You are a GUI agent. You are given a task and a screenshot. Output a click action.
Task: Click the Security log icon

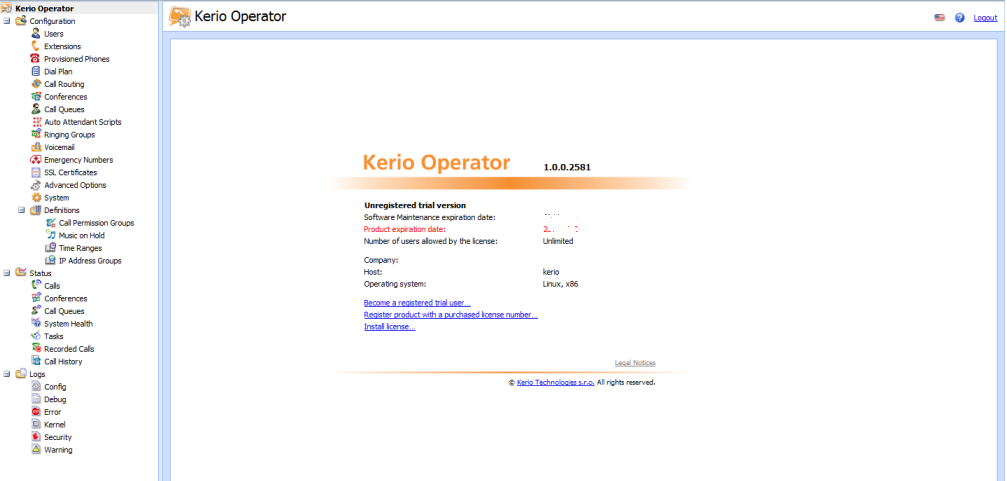pyautogui.click(x=37, y=437)
